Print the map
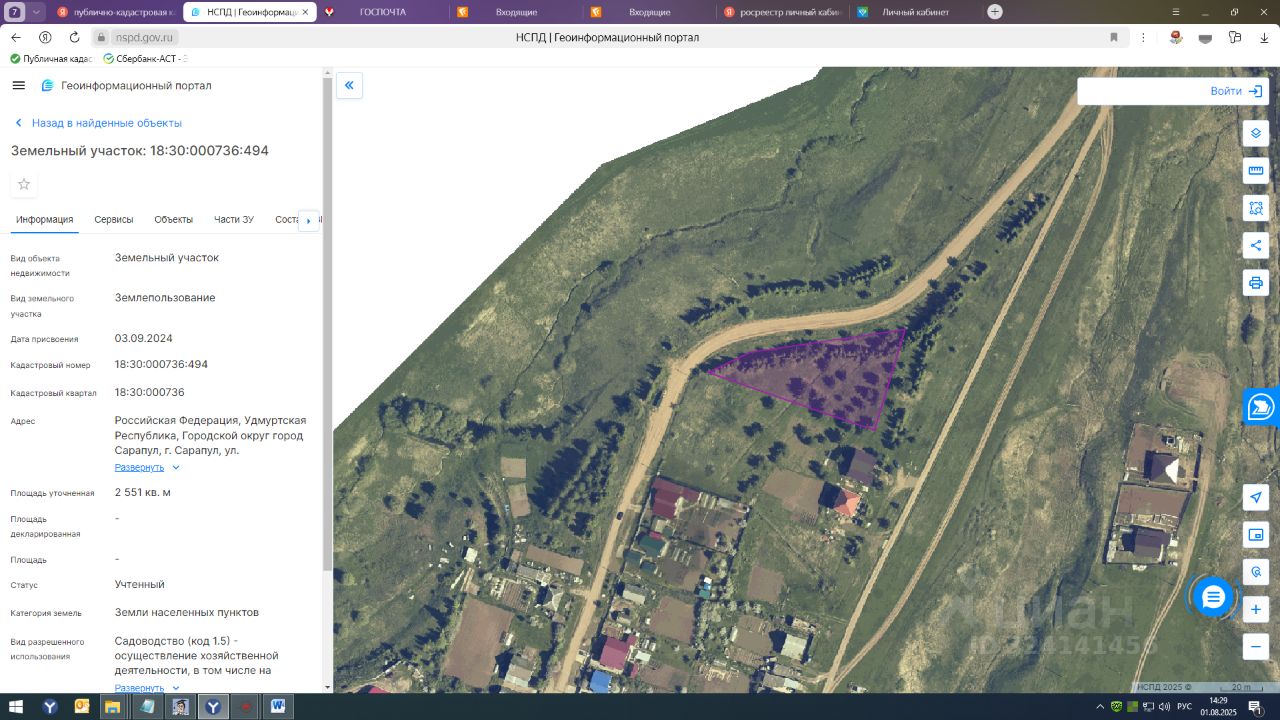Image resolution: width=1280 pixels, height=720 pixels. [1256, 283]
